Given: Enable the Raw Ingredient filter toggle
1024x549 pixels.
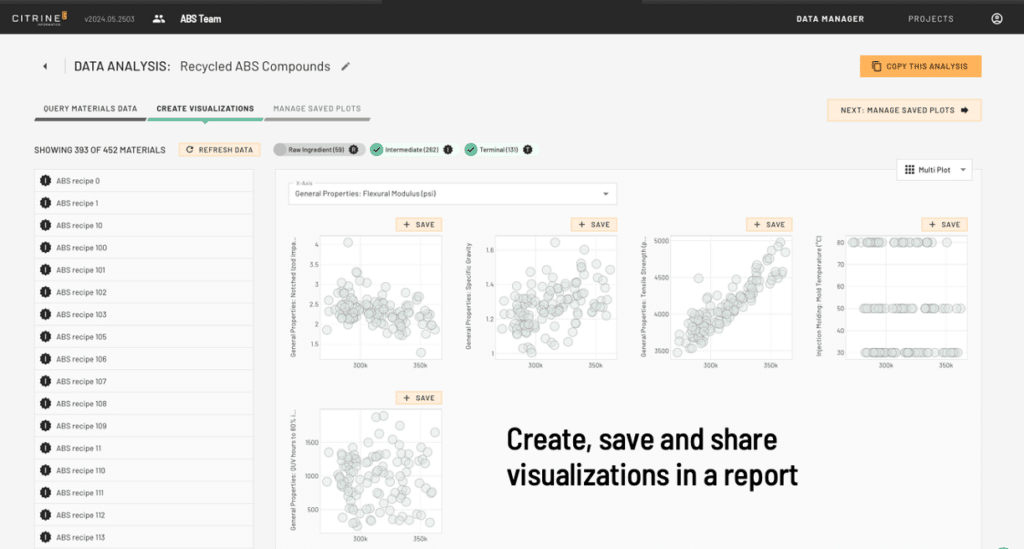Looking at the screenshot, I should coord(281,150).
